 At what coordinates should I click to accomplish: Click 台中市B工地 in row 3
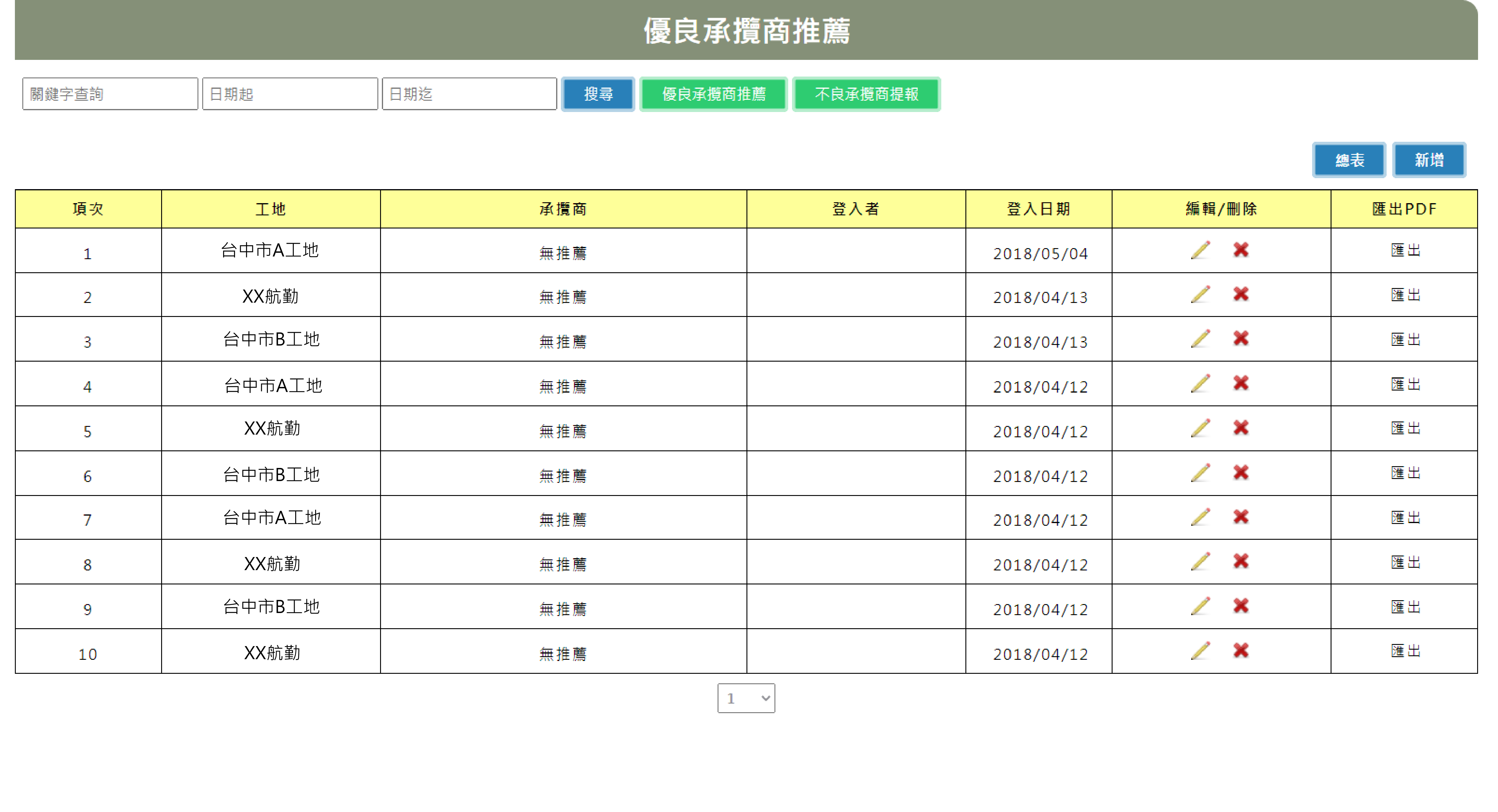[x=272, y=339]
